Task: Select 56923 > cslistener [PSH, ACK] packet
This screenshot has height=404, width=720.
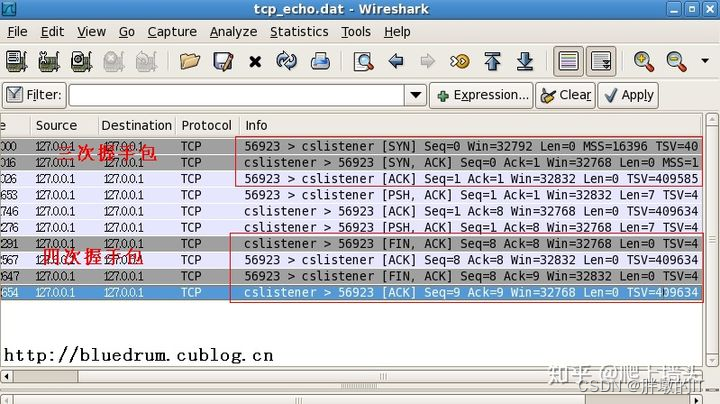Action: click(351, 195)
